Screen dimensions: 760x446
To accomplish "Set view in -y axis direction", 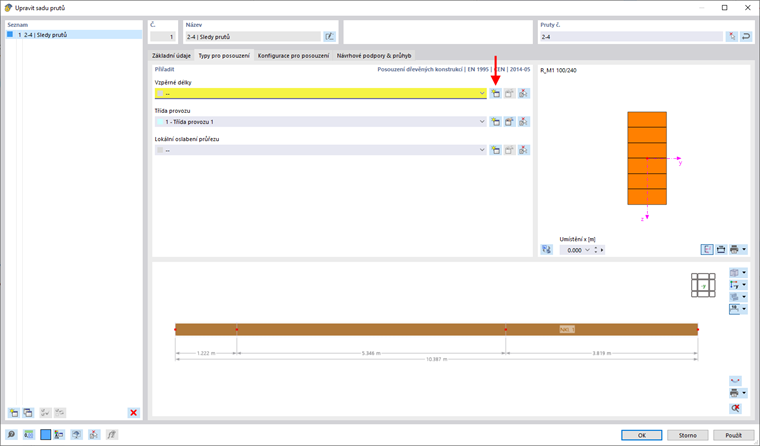I will coord(734,285).
